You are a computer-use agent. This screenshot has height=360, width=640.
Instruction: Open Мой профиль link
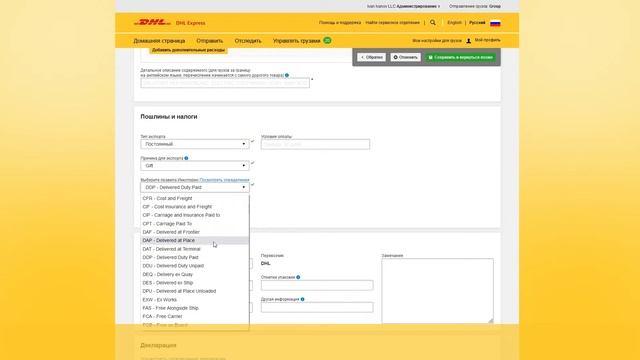pyautogui.click(x=487, y=40)
